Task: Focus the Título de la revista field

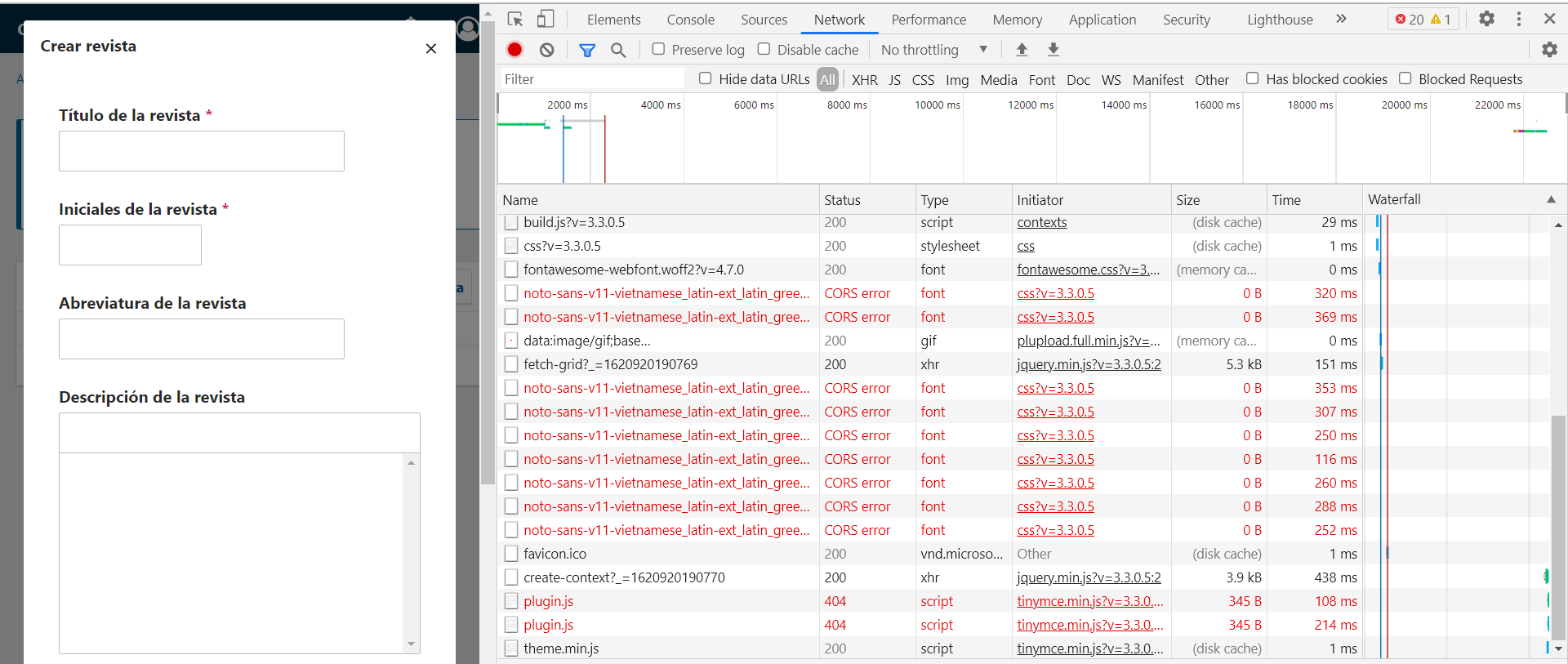Action: pyautogui.click(x=202, y=151)
